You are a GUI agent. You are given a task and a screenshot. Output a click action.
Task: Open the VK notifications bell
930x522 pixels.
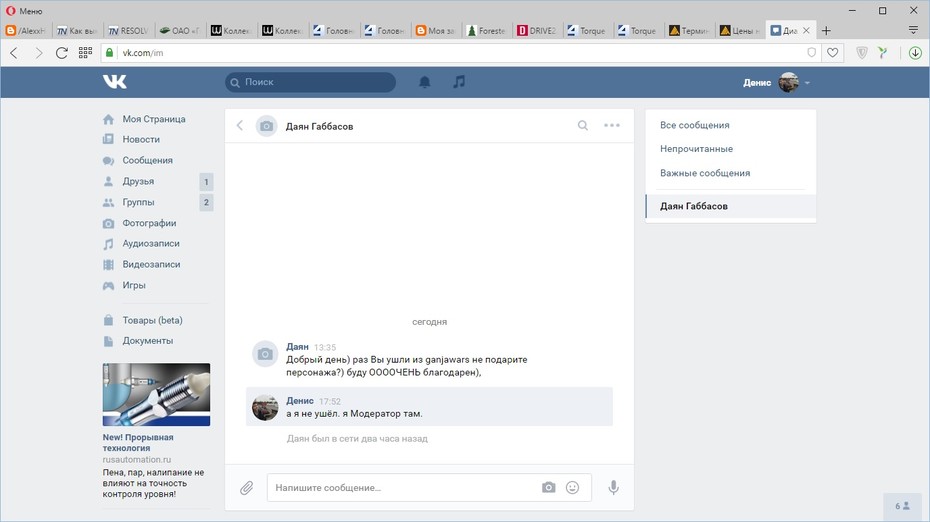[425, 82]
